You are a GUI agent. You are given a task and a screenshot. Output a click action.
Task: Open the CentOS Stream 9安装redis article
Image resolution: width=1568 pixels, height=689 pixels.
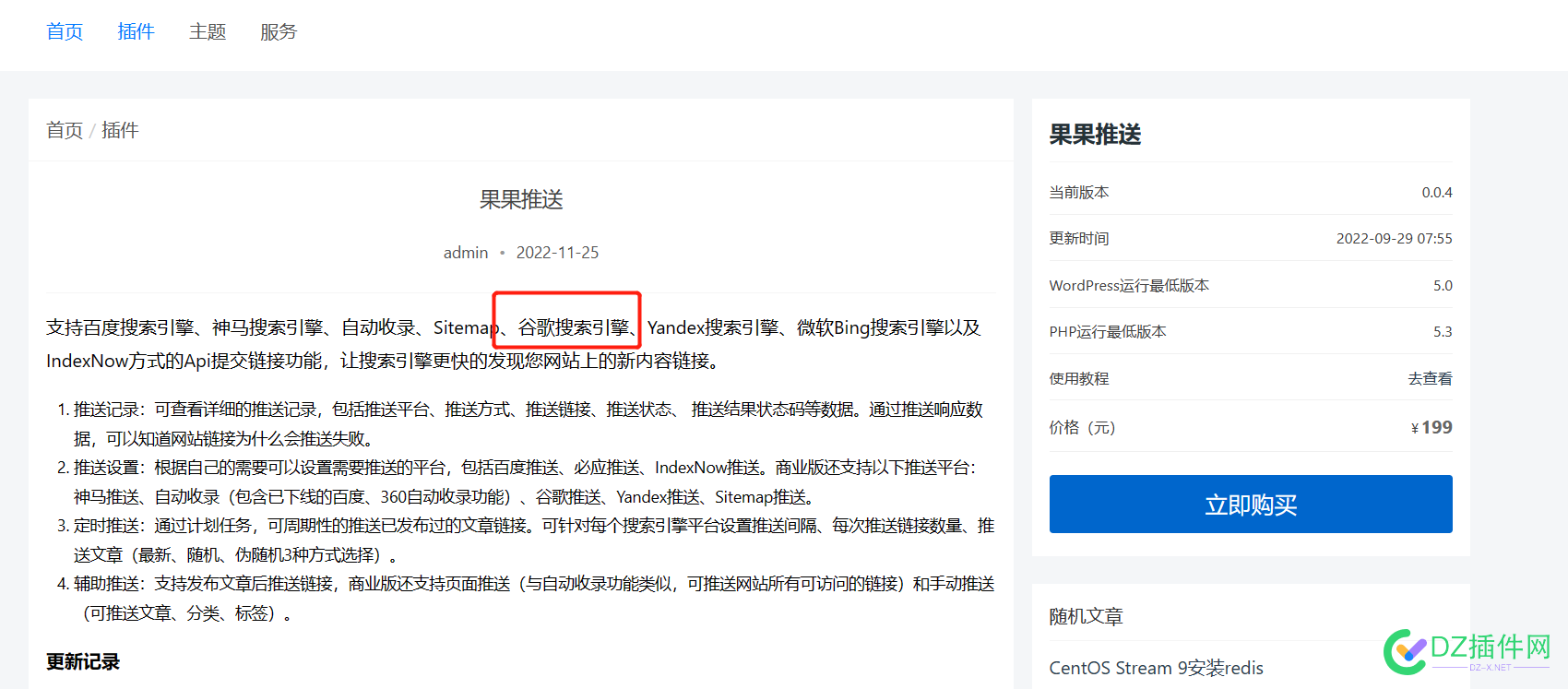coord(1156,668)
